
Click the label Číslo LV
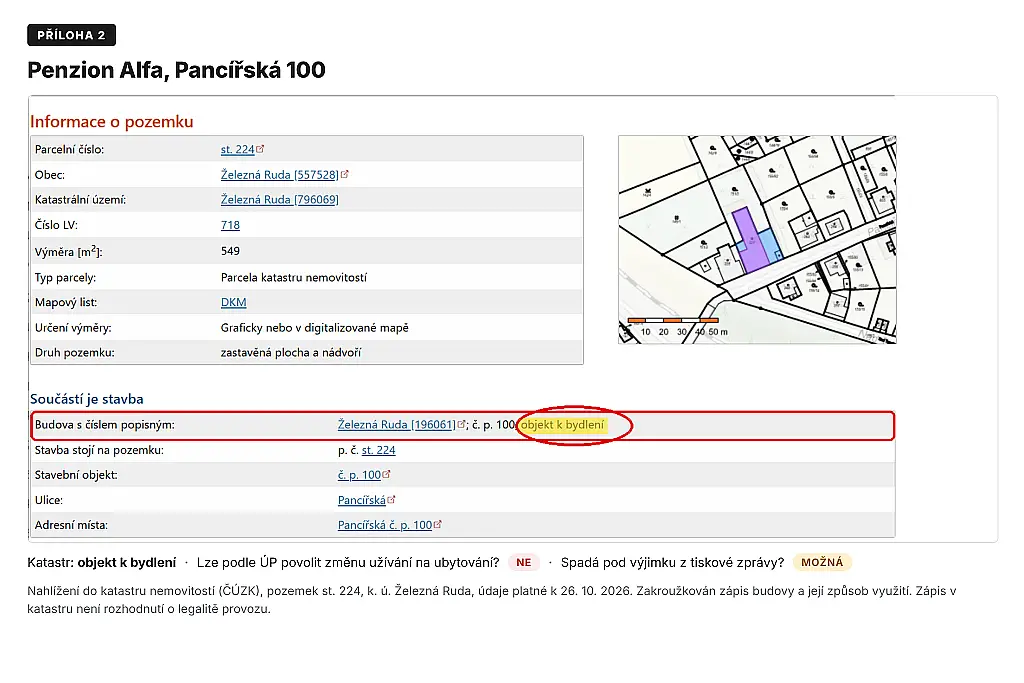coord(56,225)
